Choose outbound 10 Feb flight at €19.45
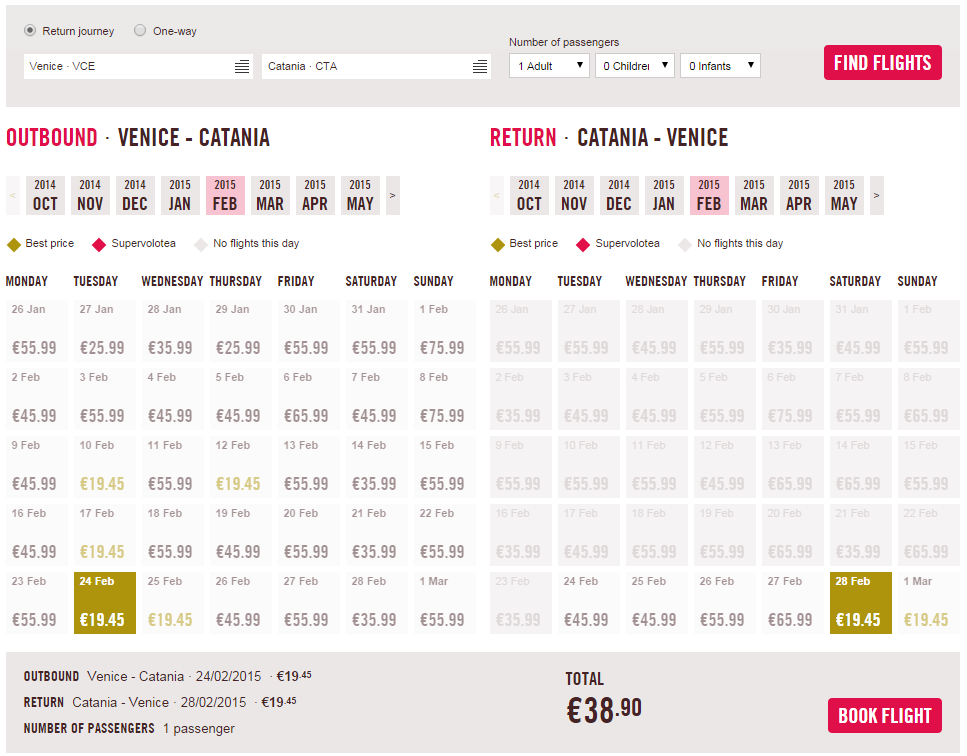 point(105,467)
